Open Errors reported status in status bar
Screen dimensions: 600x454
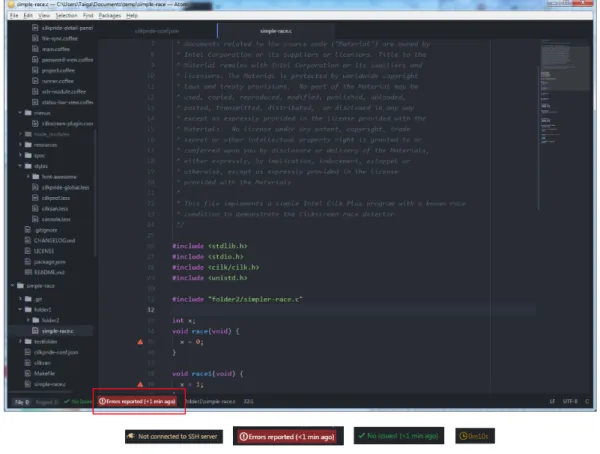pos(137,401)
